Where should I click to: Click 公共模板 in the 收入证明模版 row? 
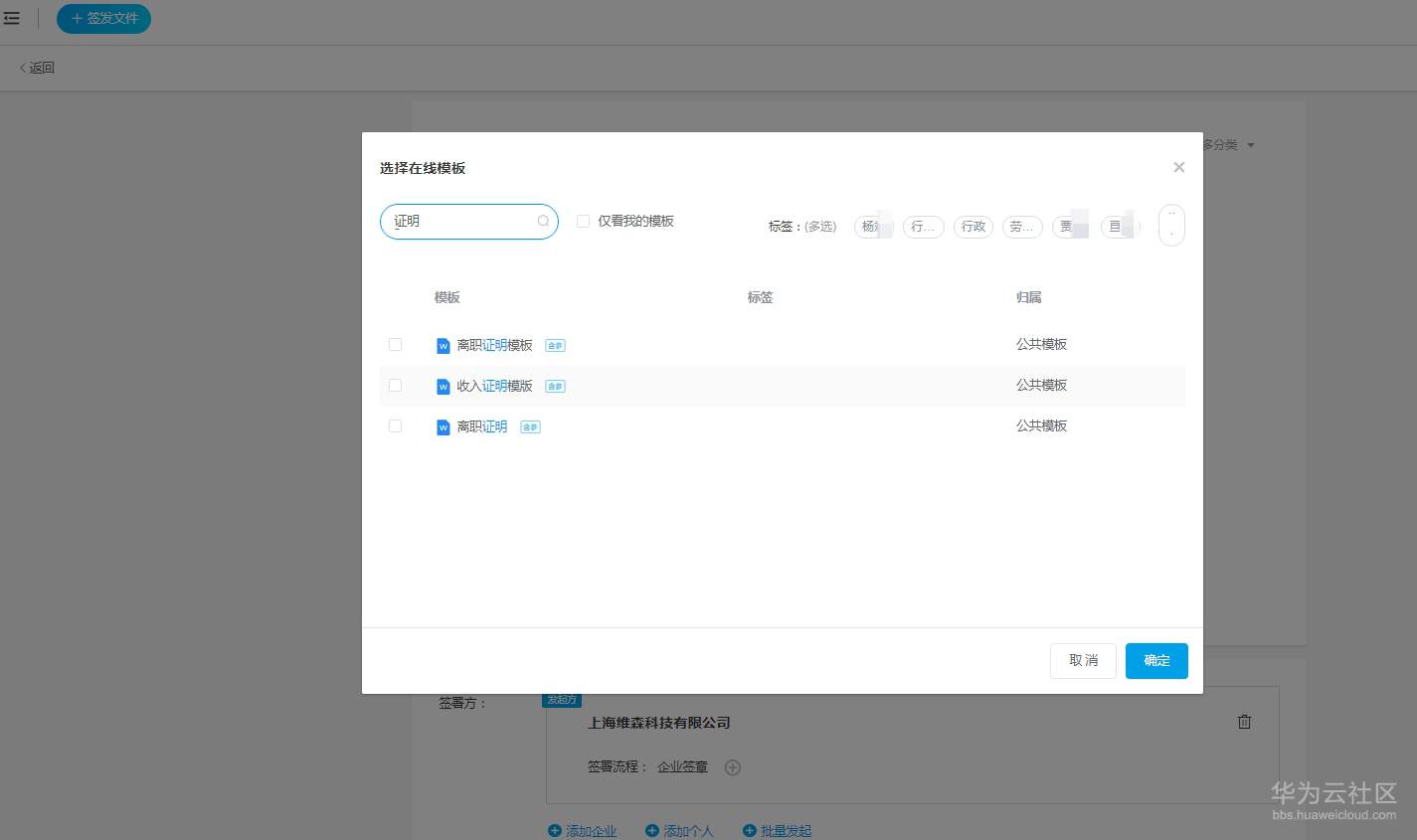point(1041,386)
